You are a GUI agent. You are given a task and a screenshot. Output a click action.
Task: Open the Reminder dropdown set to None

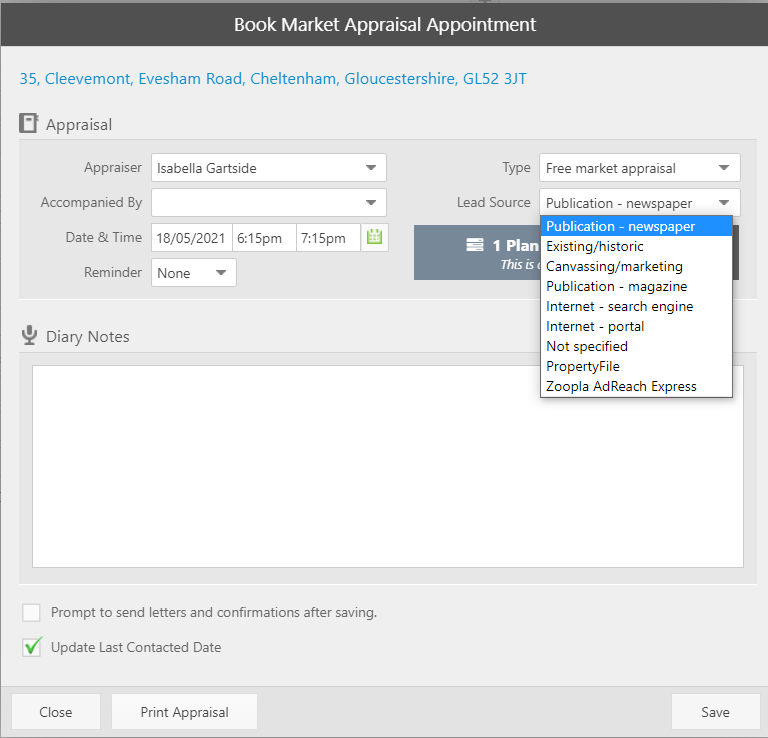pos(193,272)
